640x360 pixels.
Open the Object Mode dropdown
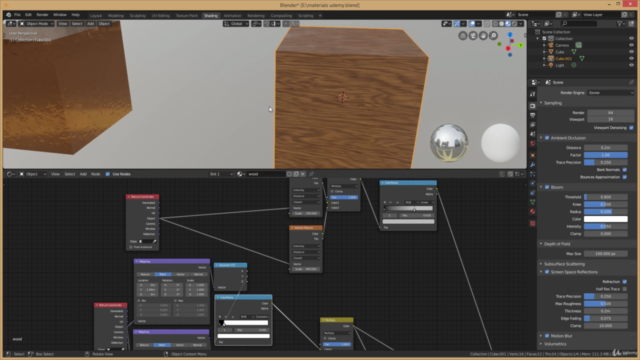(x=36, y=24)
